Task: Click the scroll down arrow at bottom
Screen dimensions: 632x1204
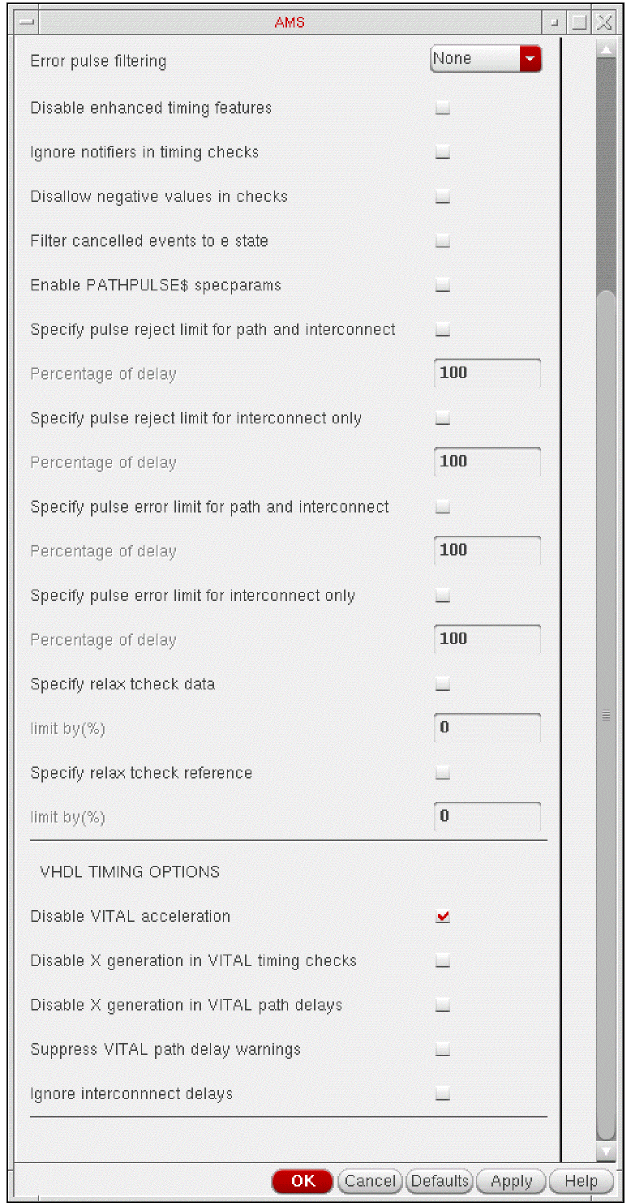Action: (x=604, y=1153)
